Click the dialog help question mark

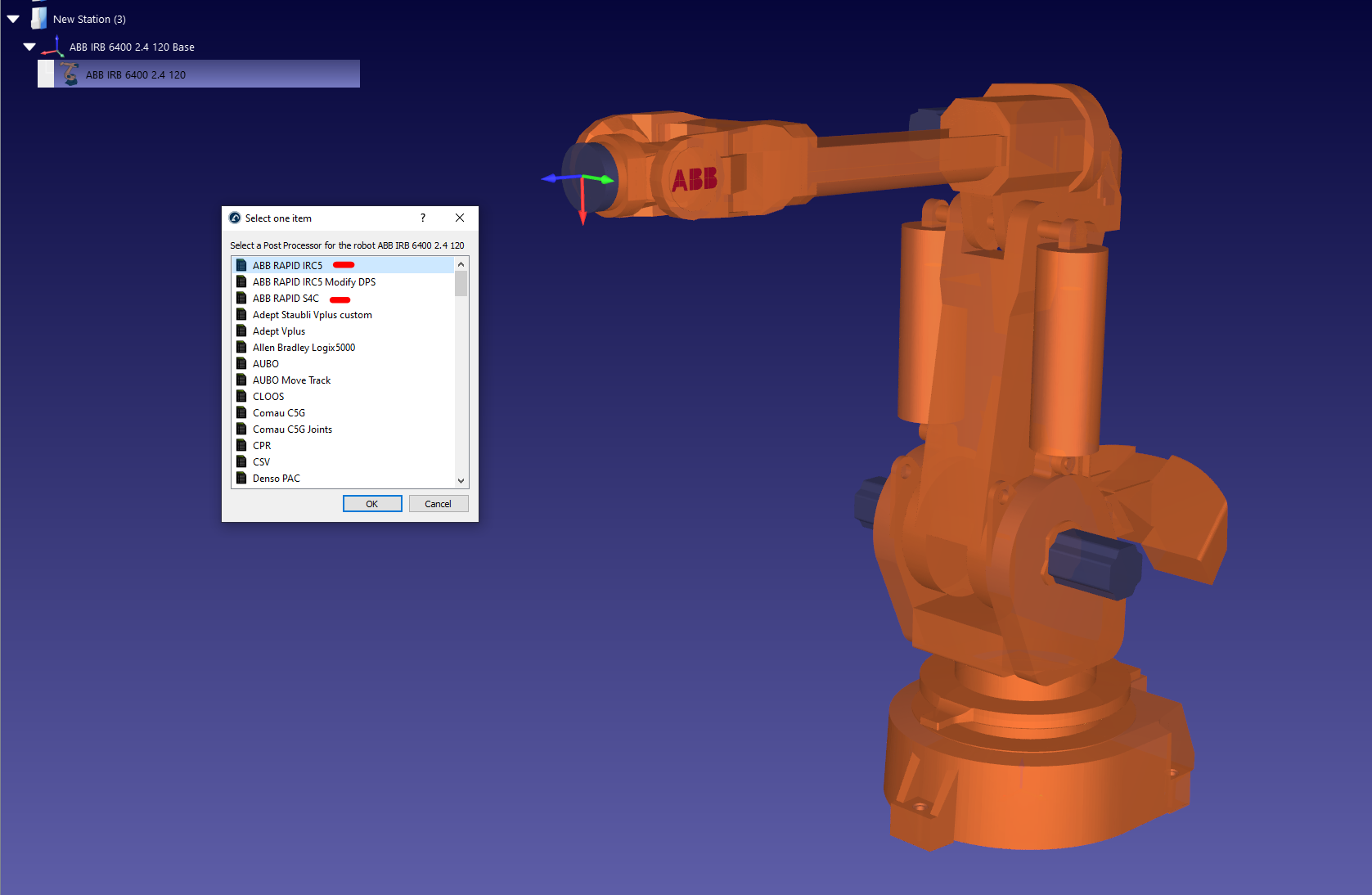point(422,218)
